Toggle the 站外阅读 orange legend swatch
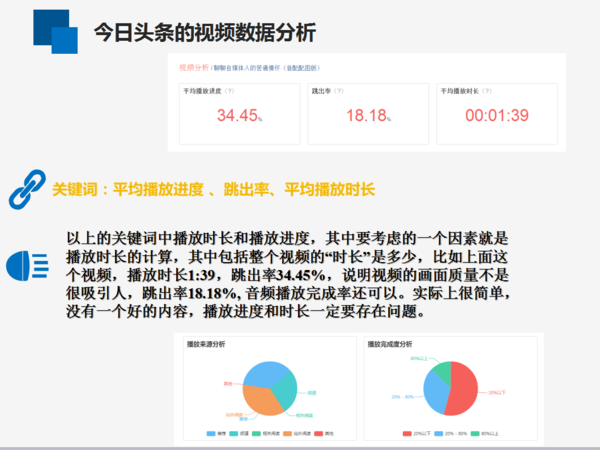Image resolution: width=600 pixels, height=450 pixels. (x=287, y=434)
